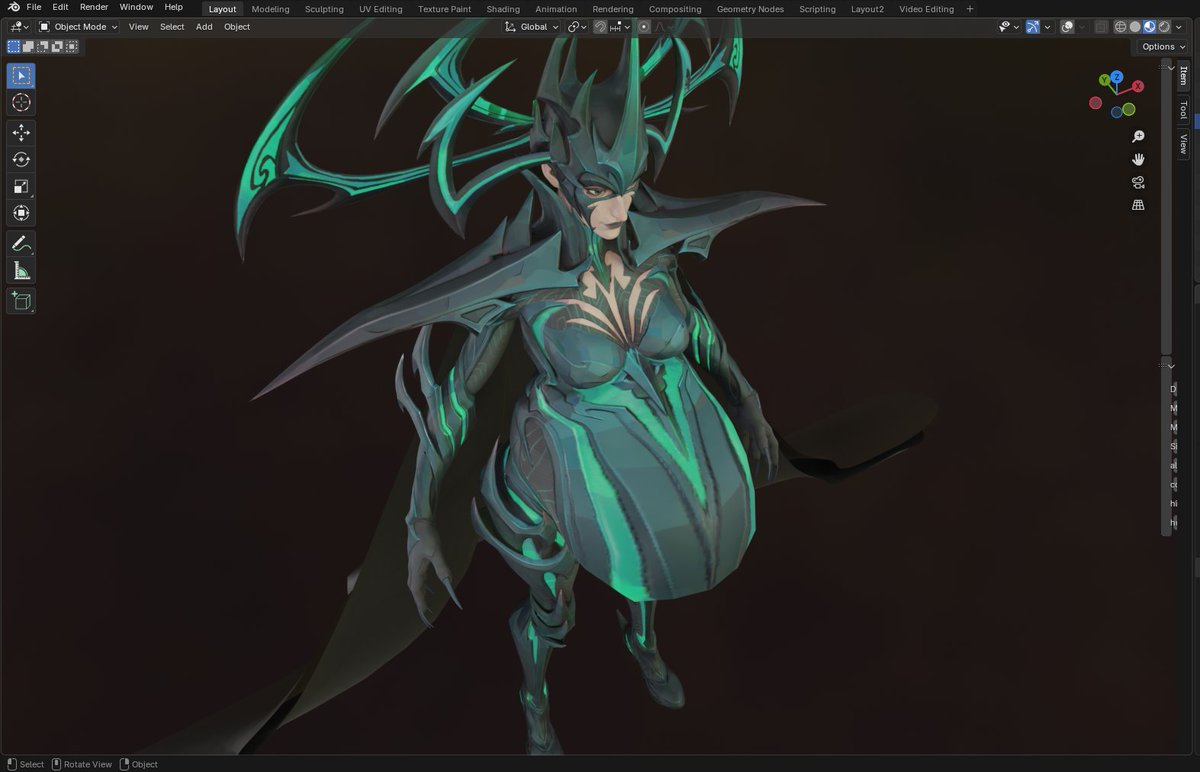Image resolution: width=1200 pixels, height=772 pixels.
Task: Open viewport View menu
Action: click(x=139, y=27)
